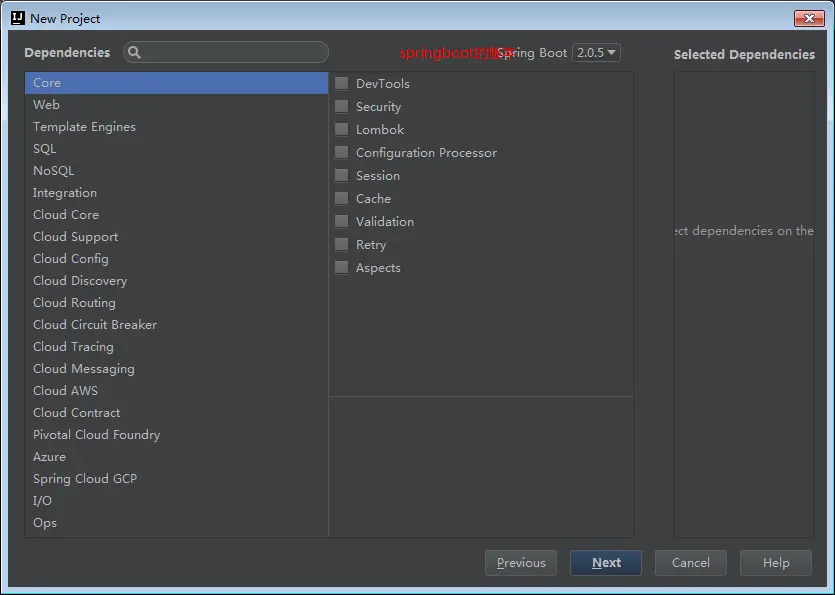The image size is (835, 595).
Task: Enable the Retry dependency
Action: click(341, 244)
